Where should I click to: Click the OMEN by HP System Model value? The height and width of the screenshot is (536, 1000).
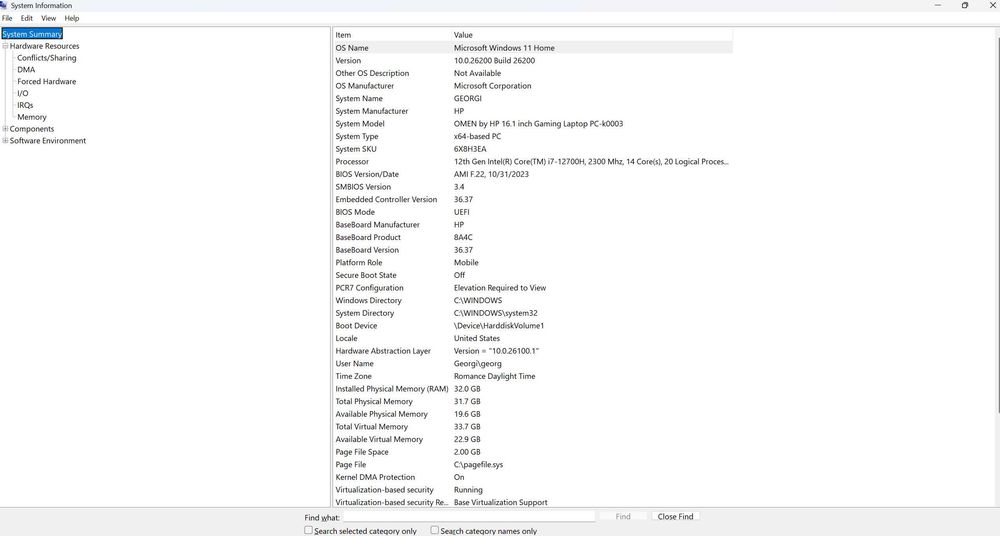pos(538,124)
